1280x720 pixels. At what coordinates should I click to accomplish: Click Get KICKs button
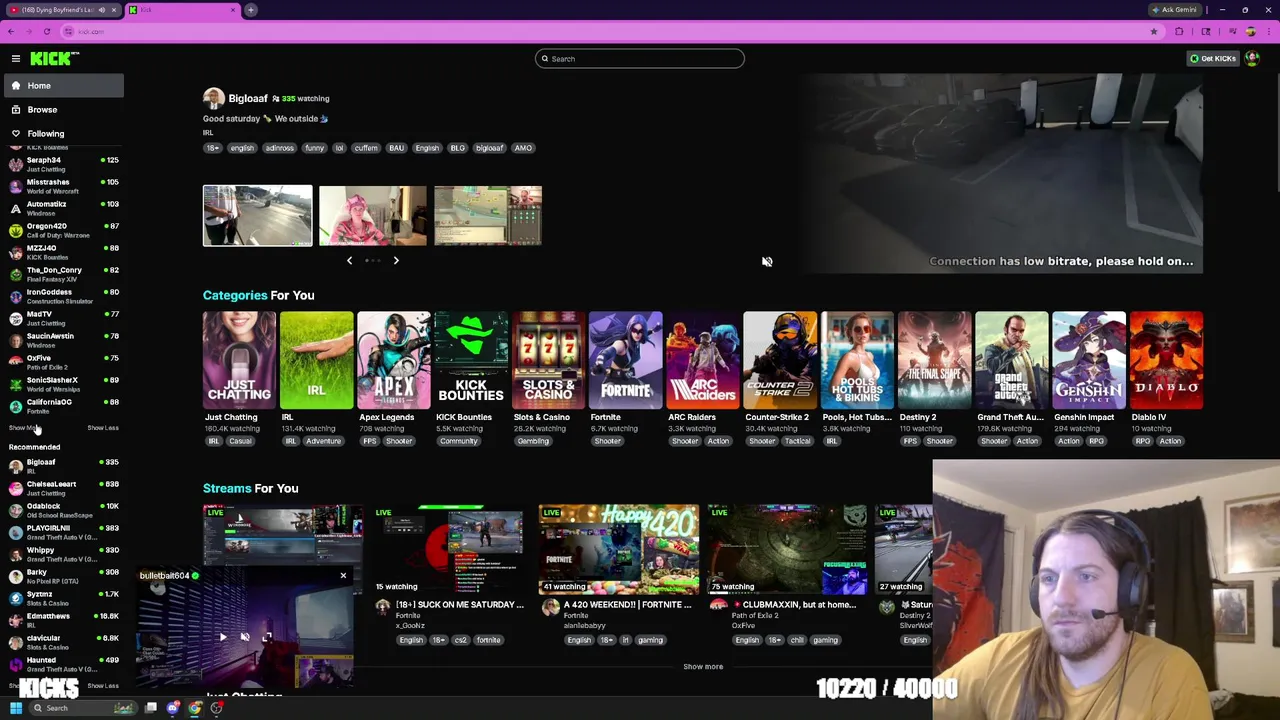point(1212,59)
